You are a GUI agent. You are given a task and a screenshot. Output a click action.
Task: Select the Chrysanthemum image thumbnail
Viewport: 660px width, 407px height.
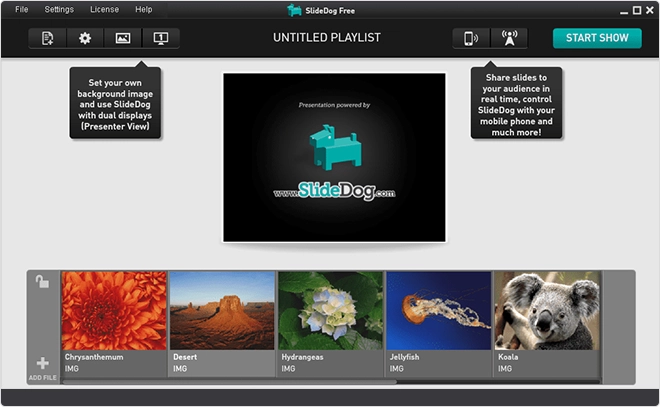[x=114, y=311]
